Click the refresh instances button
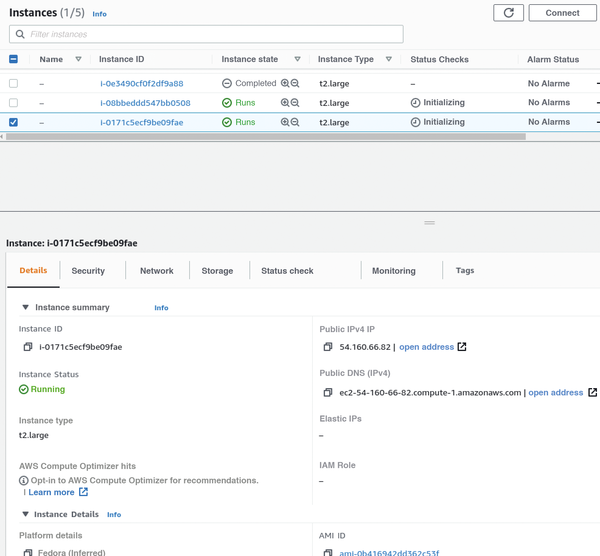This screenshot has width=600, height=556. coord(508,13)
